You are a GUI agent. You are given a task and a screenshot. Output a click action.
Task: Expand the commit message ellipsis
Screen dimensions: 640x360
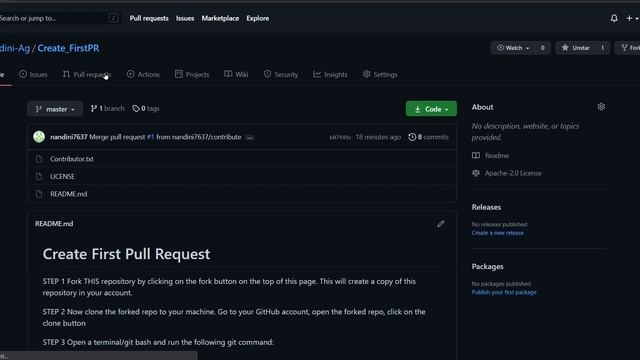250,138
